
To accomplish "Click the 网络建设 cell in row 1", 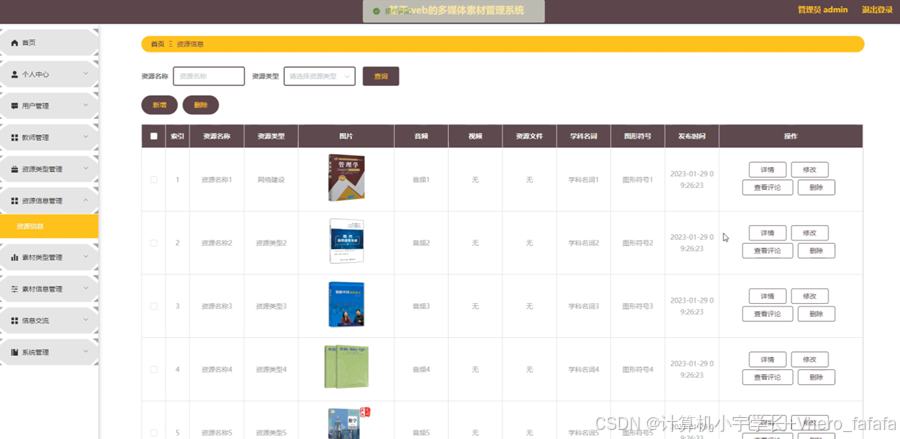I will [271, 180].
